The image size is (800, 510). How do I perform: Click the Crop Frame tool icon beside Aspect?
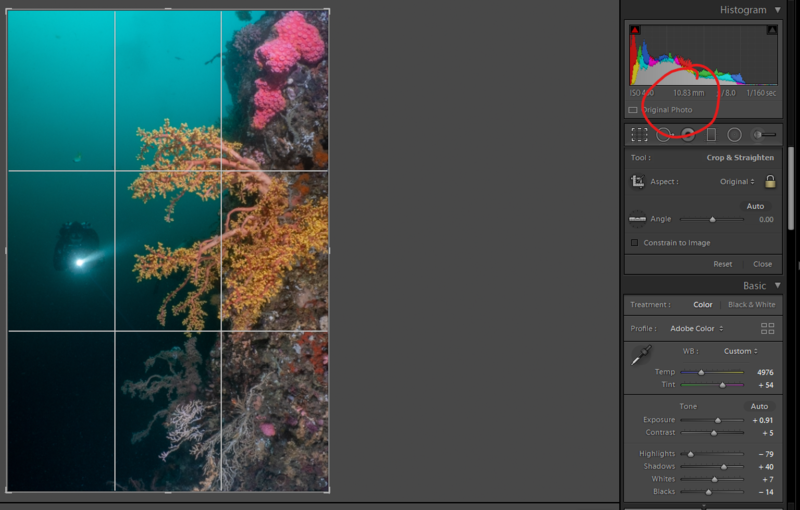coord(637,182)
